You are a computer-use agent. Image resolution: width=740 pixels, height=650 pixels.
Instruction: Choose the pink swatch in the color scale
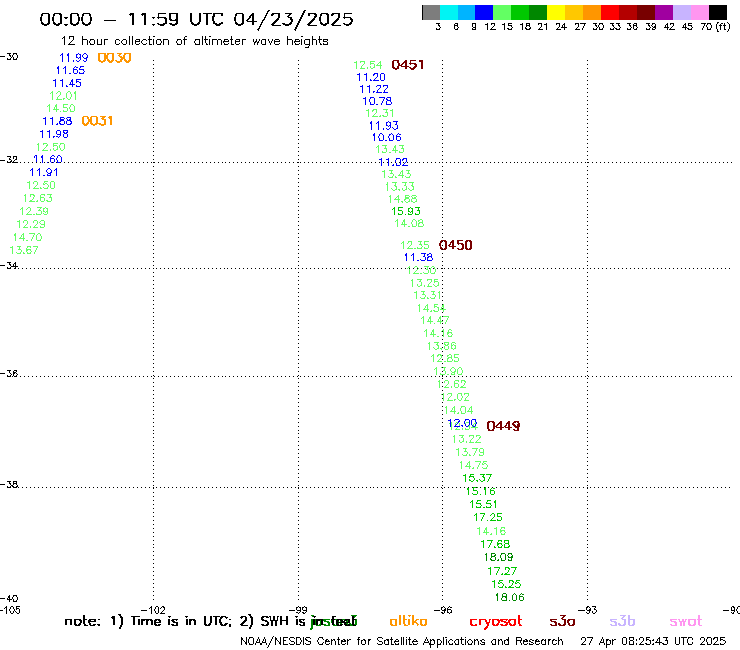700,12
